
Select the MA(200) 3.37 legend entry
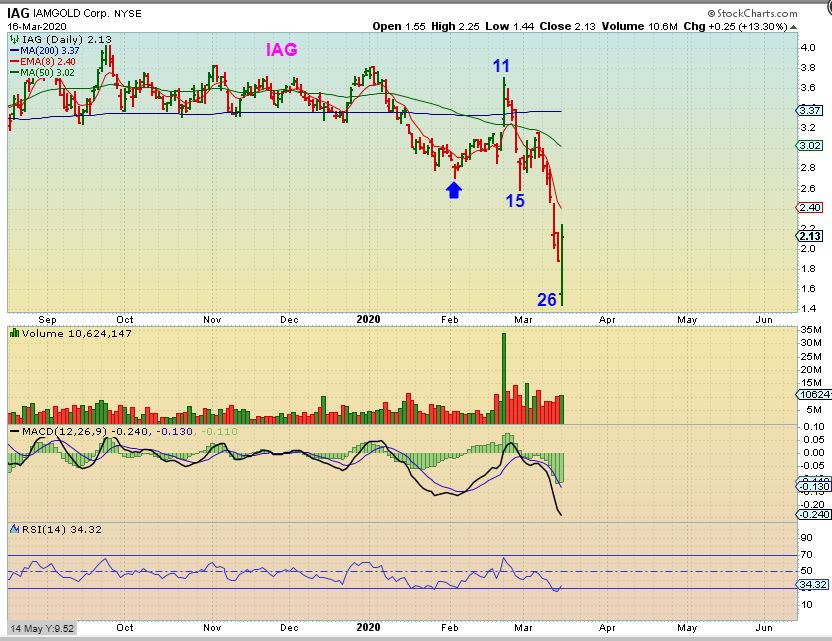(x=45, y=50)
